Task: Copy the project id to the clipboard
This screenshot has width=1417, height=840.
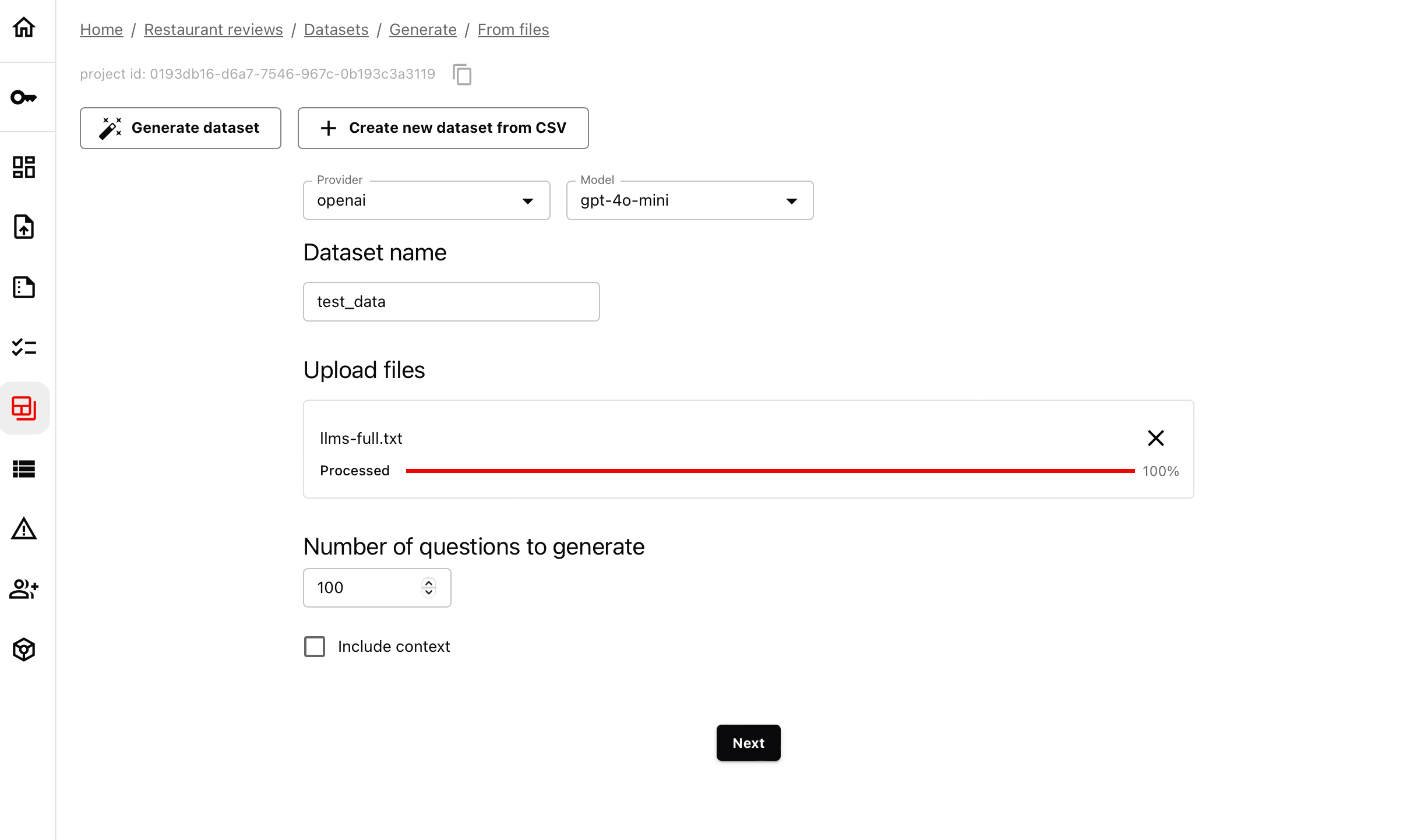Action: [462, 75]
